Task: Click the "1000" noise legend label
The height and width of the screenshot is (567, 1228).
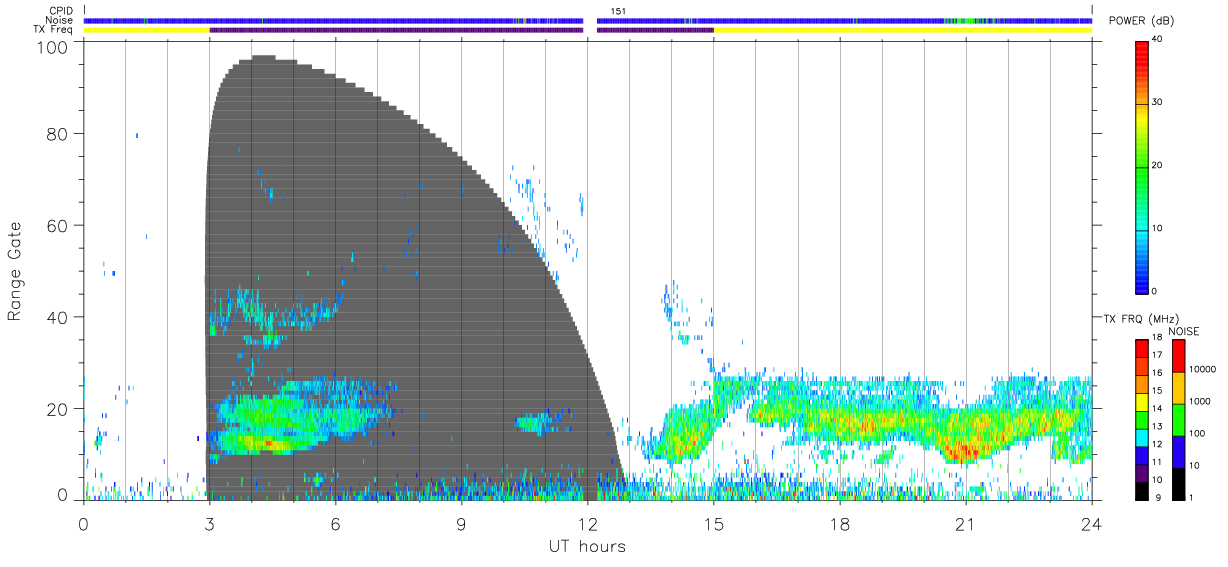Action: pos(1198,401)
